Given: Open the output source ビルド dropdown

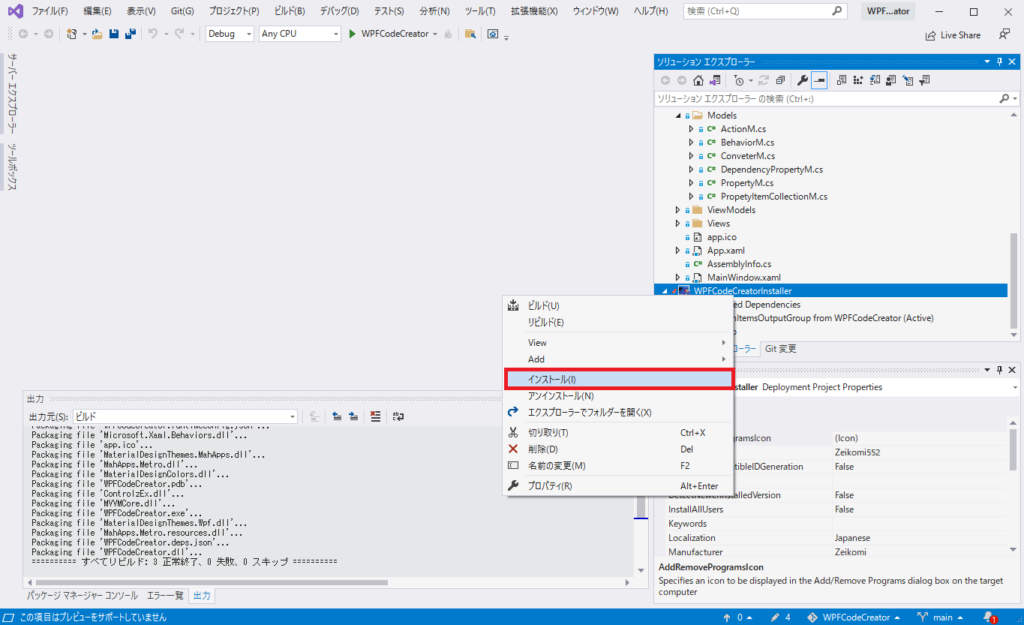Looking at the screenshot, I should click(185, 417).
